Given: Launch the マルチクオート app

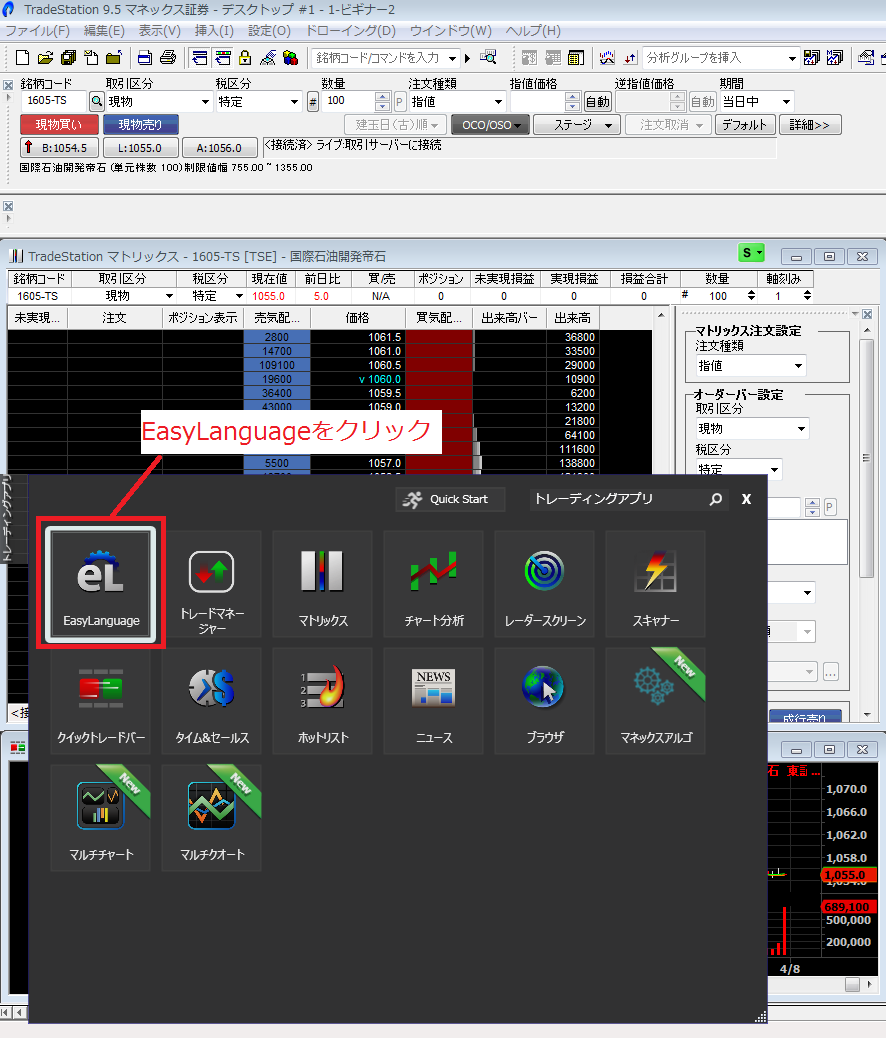Looking at the screenshot, I should [212, 818].
